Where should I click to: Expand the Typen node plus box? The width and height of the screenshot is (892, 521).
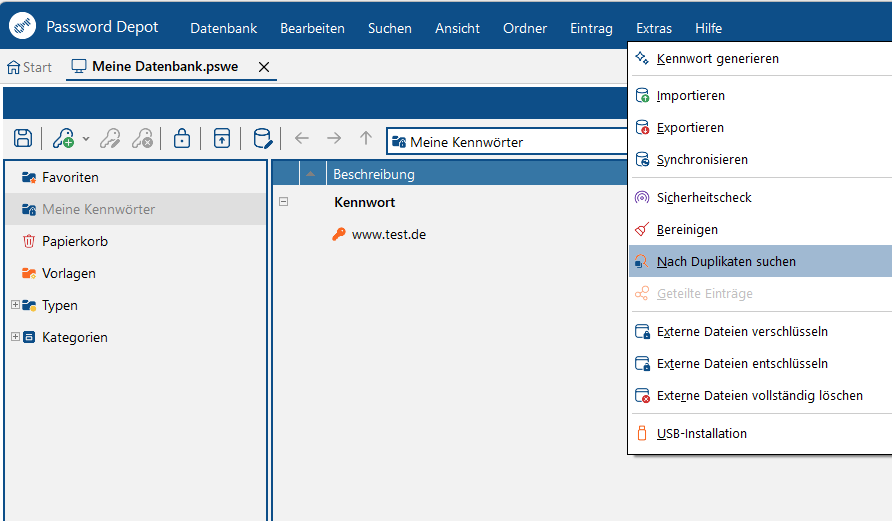tap(15, 305)
